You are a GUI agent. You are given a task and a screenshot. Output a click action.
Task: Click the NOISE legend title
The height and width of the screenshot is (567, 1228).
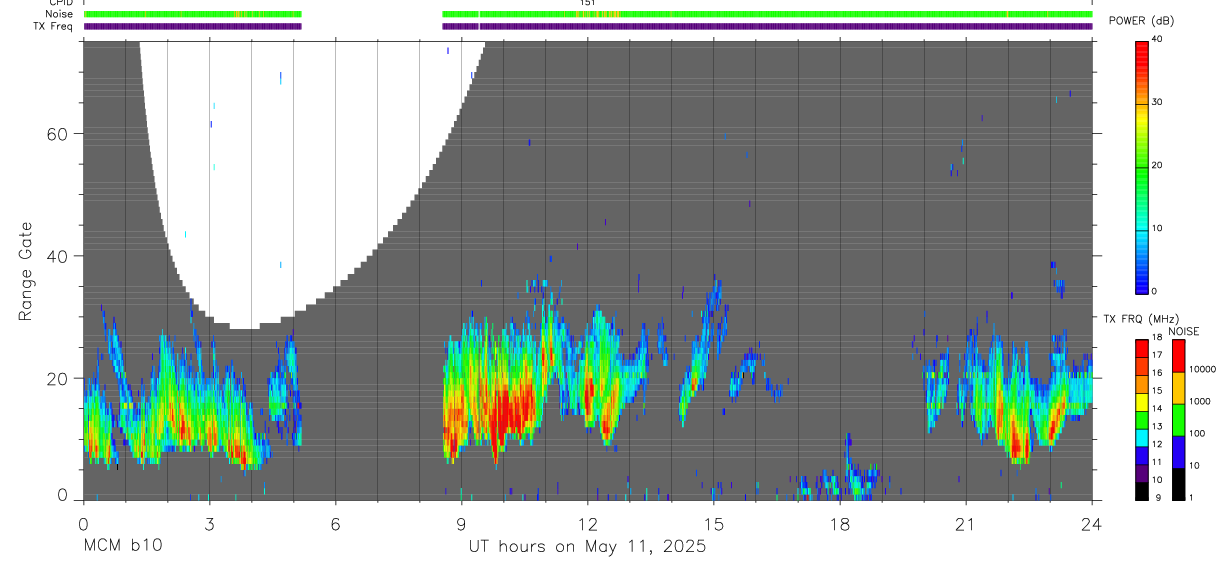pyautogui.click(x=1183, y=331)
